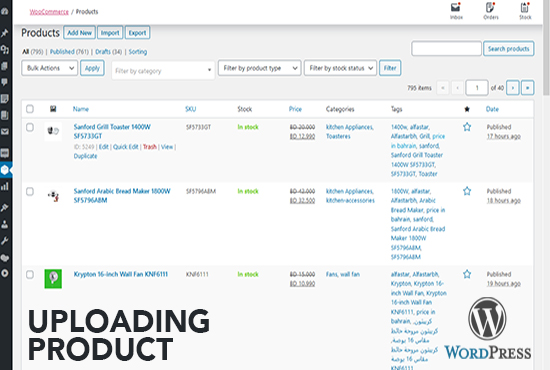Open Analytics bar-chart sidebar icon
The image size is (550, 370).
5,187
